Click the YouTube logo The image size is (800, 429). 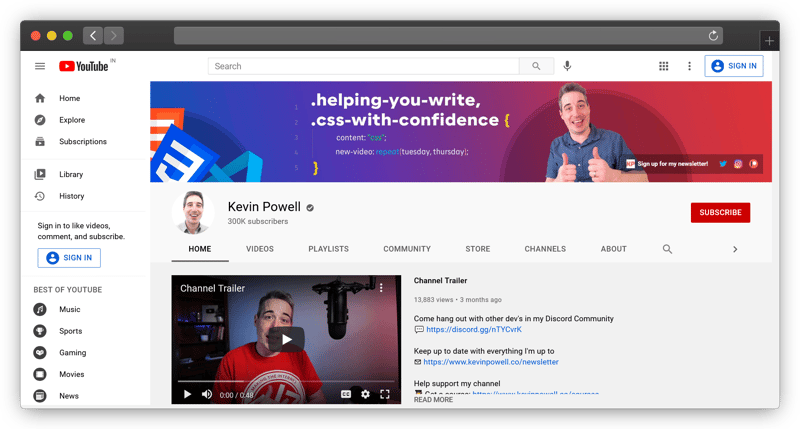[x=84, y=66]
